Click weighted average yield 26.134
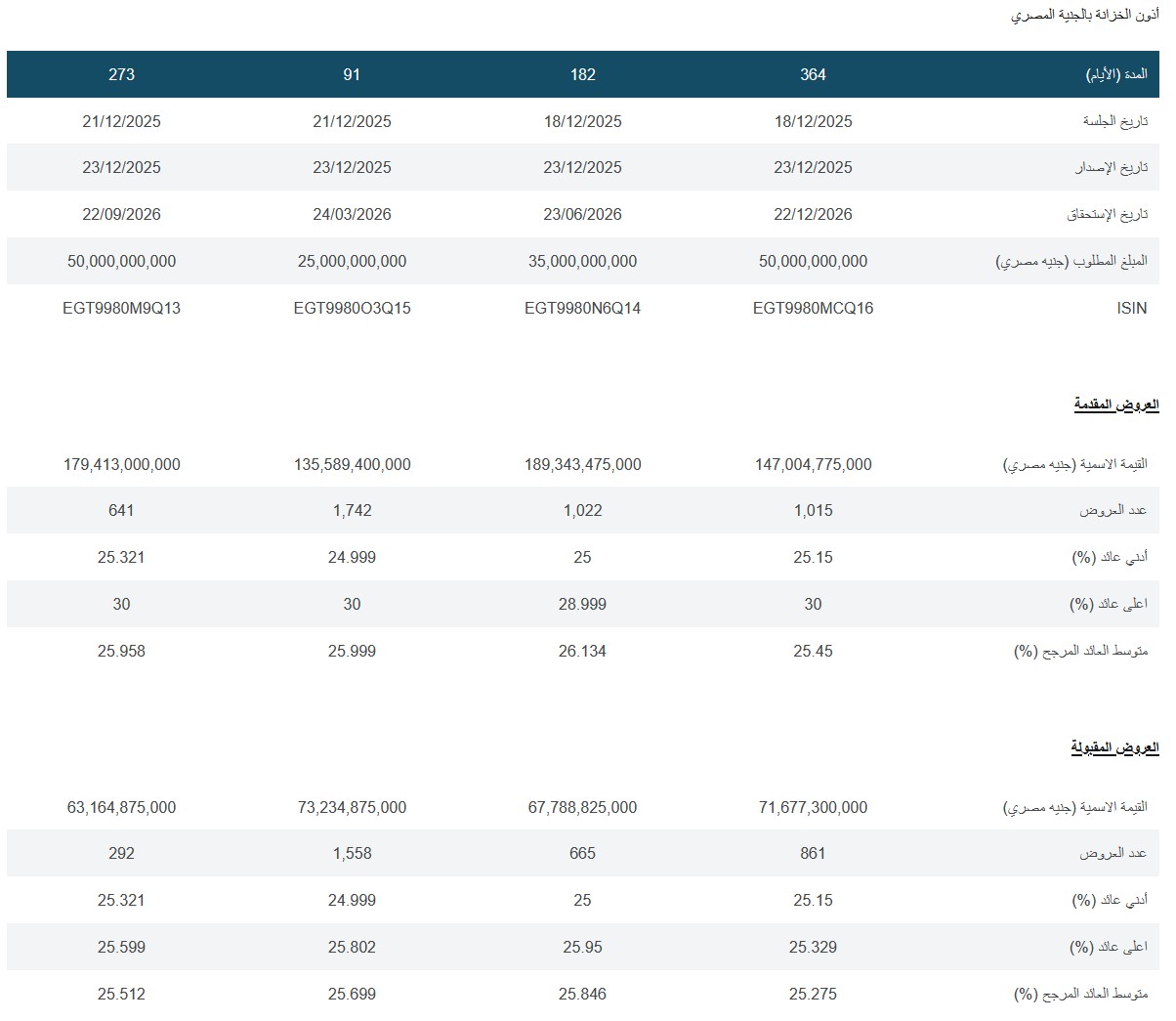The width and height of the screenshot is (1176, 1021). [x=582, y=651]
